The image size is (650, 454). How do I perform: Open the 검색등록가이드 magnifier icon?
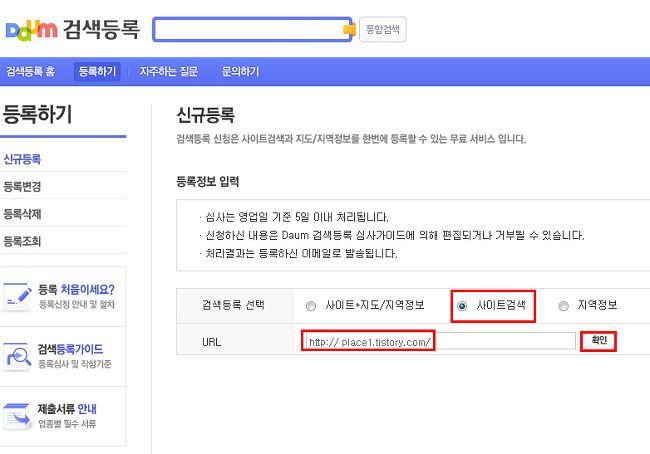pyautogui.click(x=17, y=356)
